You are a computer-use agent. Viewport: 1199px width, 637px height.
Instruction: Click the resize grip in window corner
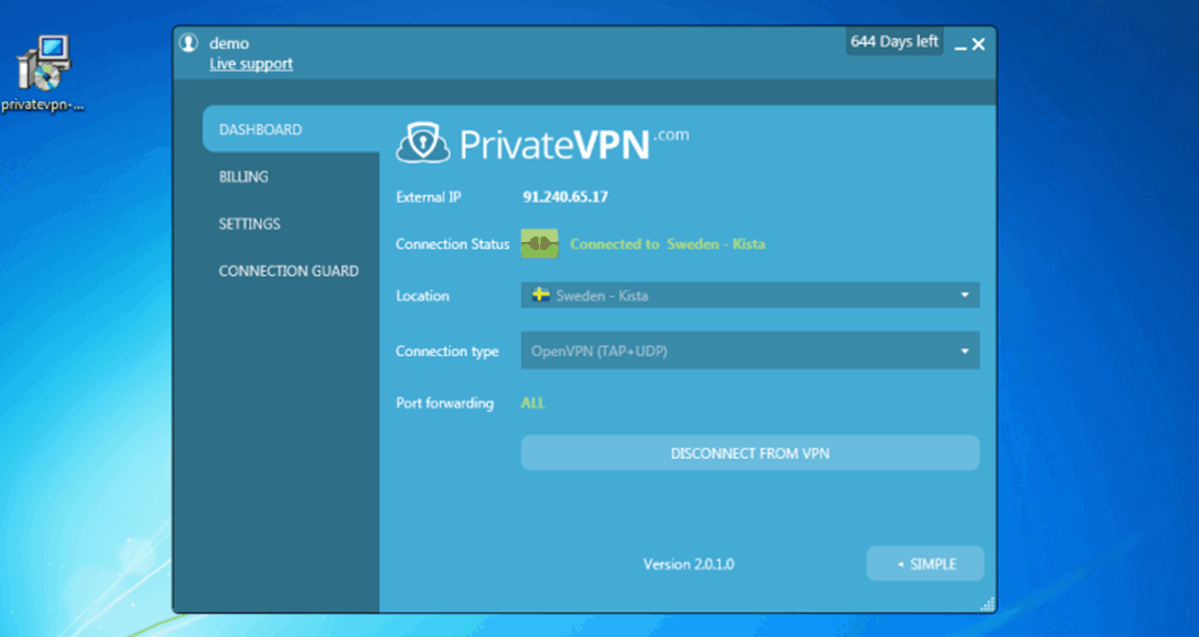coord(987,604)
